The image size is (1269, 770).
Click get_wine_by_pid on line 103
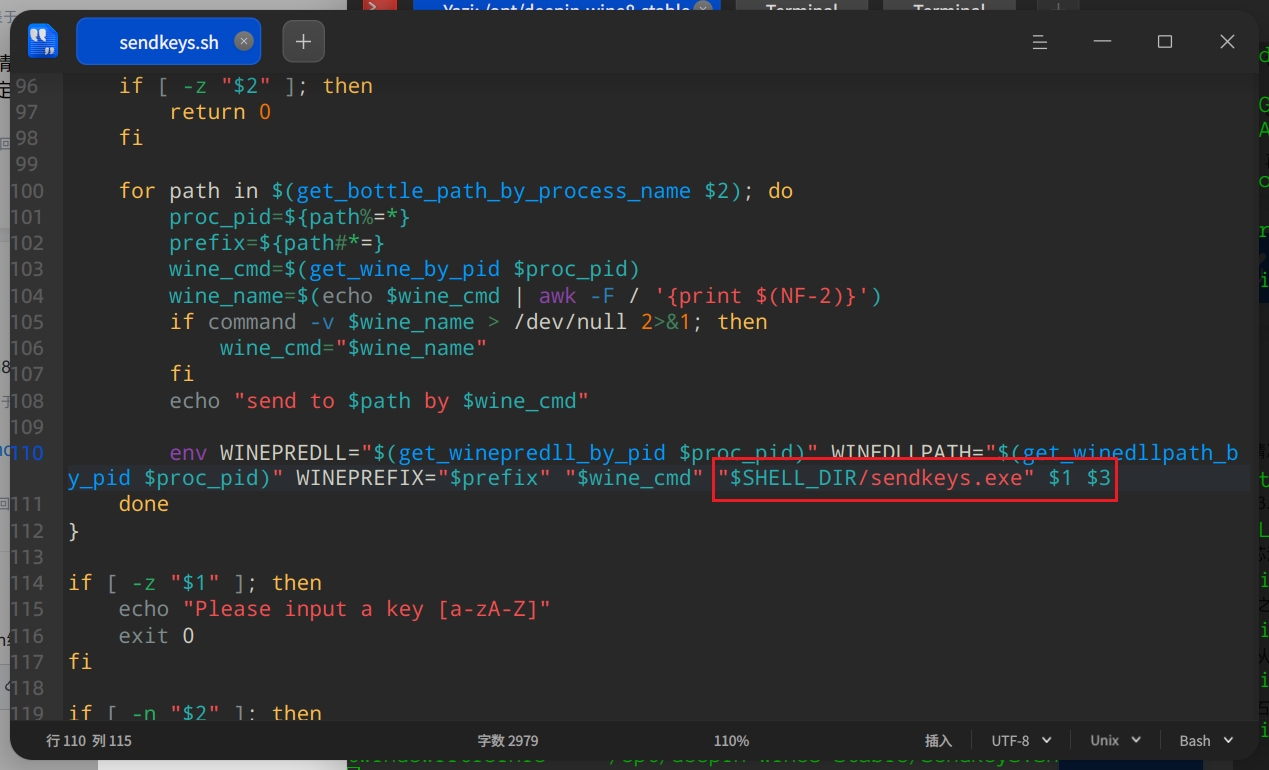click(x=404, y=269)
